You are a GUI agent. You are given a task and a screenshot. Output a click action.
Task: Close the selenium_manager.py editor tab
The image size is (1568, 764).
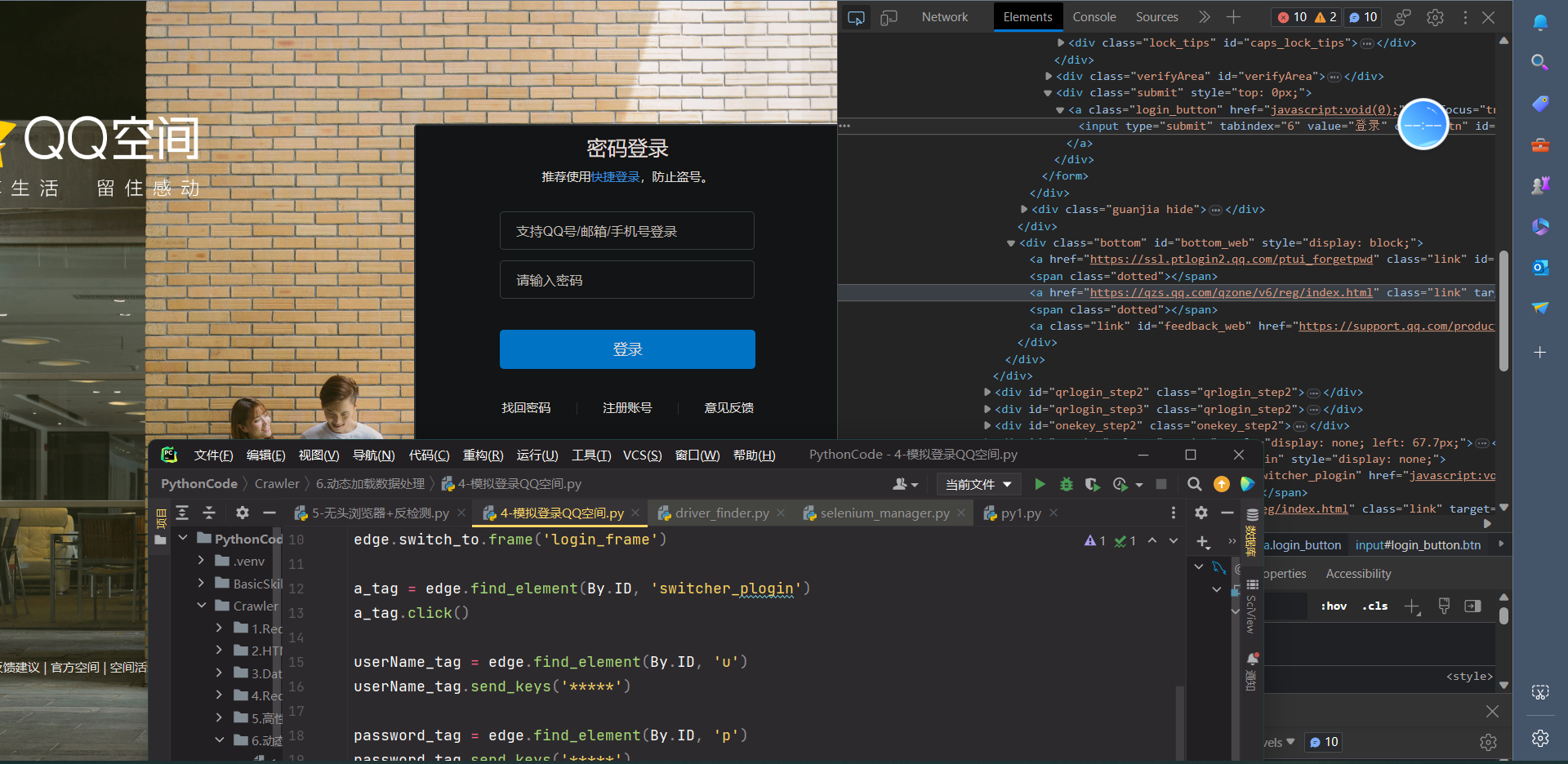(961, 513)
